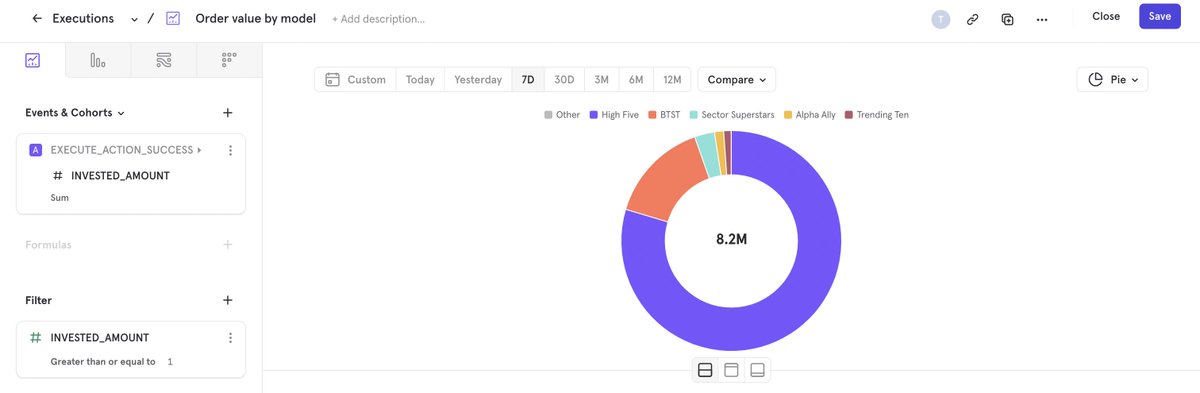
Task: Open the Compare dropdown
Action: click(x=736, y=79)
